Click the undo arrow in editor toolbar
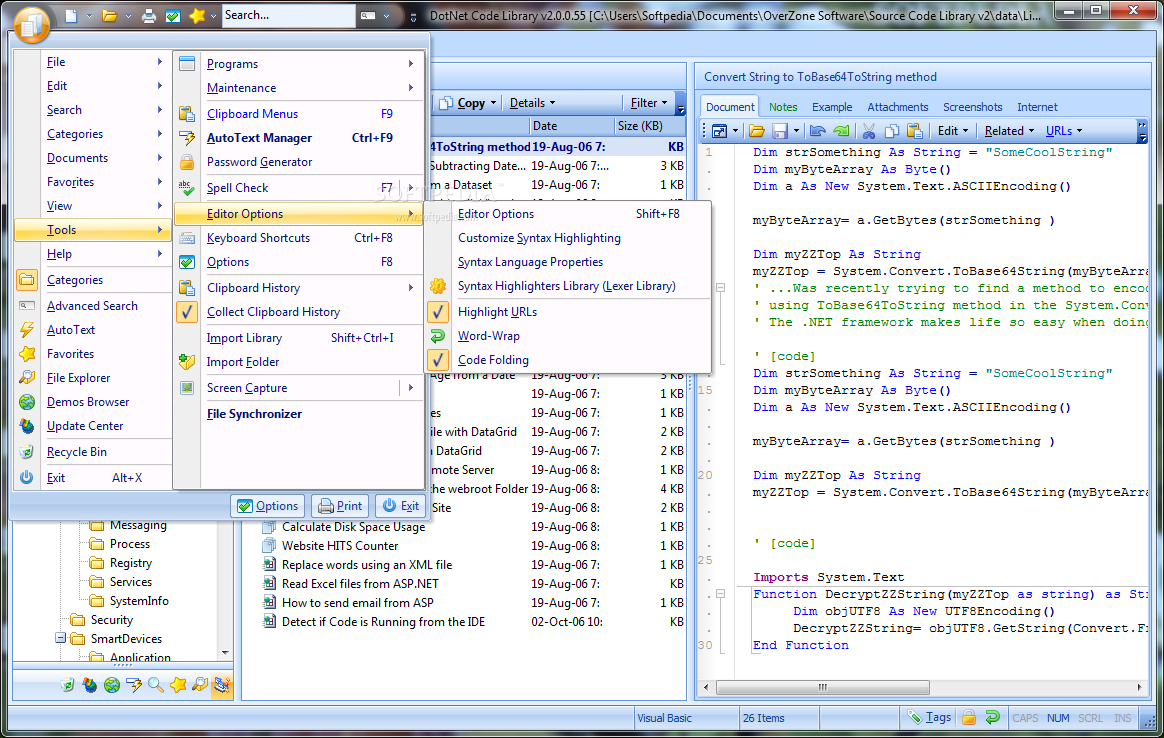This screenshot has width=1164, height=738. [x=818, y=131]
